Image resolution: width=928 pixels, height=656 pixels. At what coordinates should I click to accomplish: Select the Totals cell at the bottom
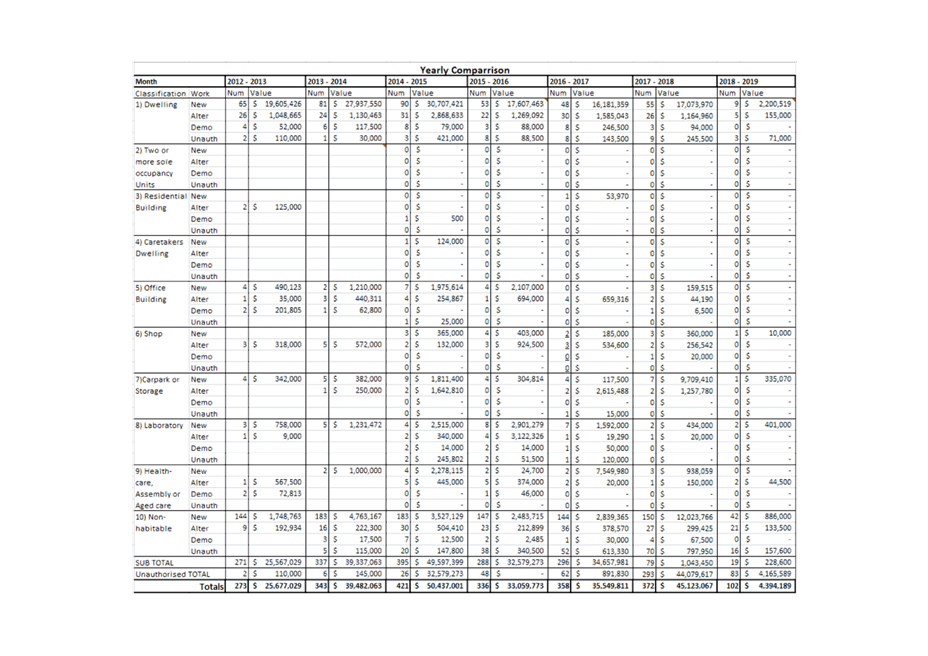pyautogui.click(x=210, y=586)
